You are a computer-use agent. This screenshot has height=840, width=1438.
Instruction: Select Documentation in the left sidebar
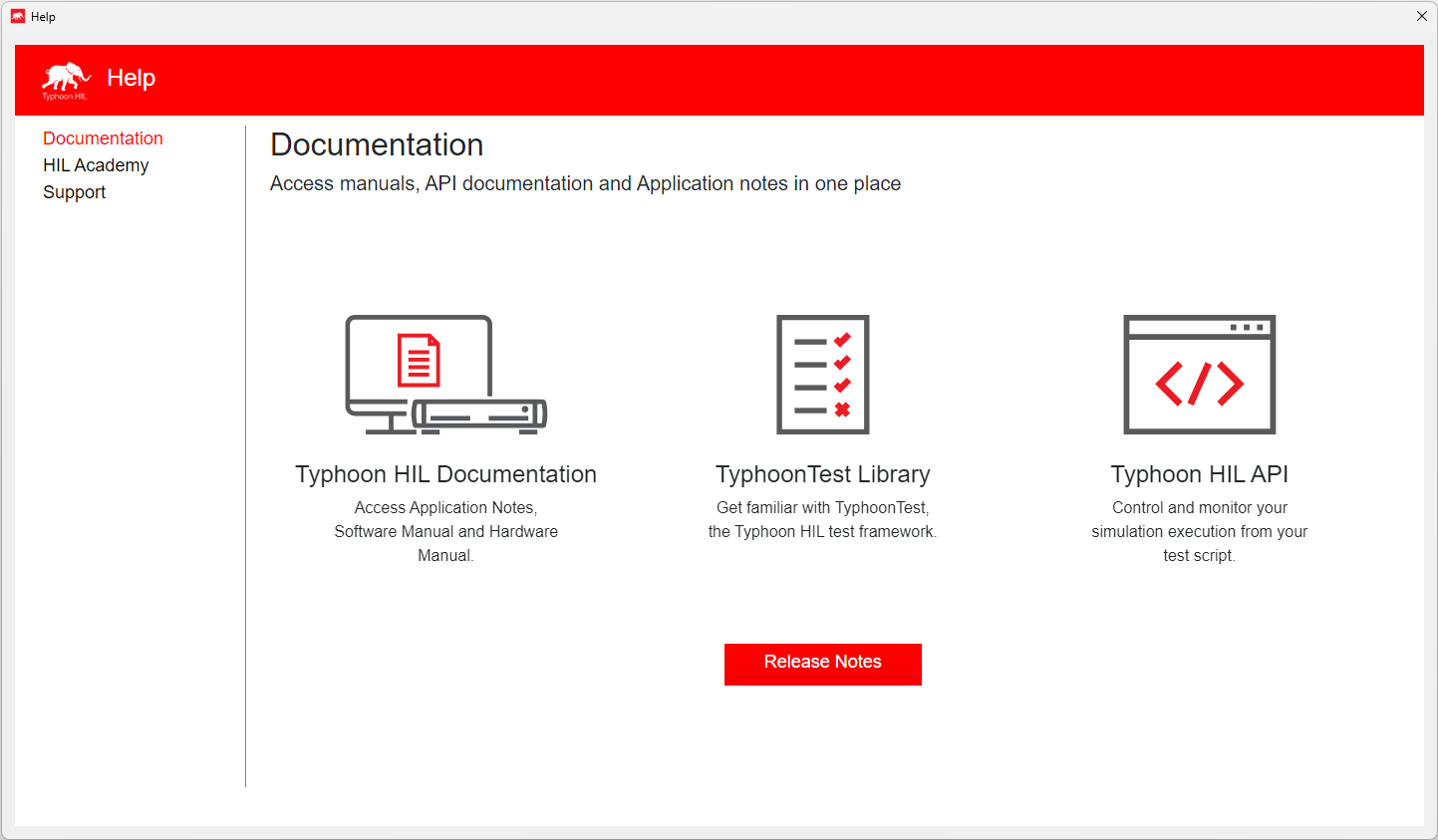(x=103, y=139)
